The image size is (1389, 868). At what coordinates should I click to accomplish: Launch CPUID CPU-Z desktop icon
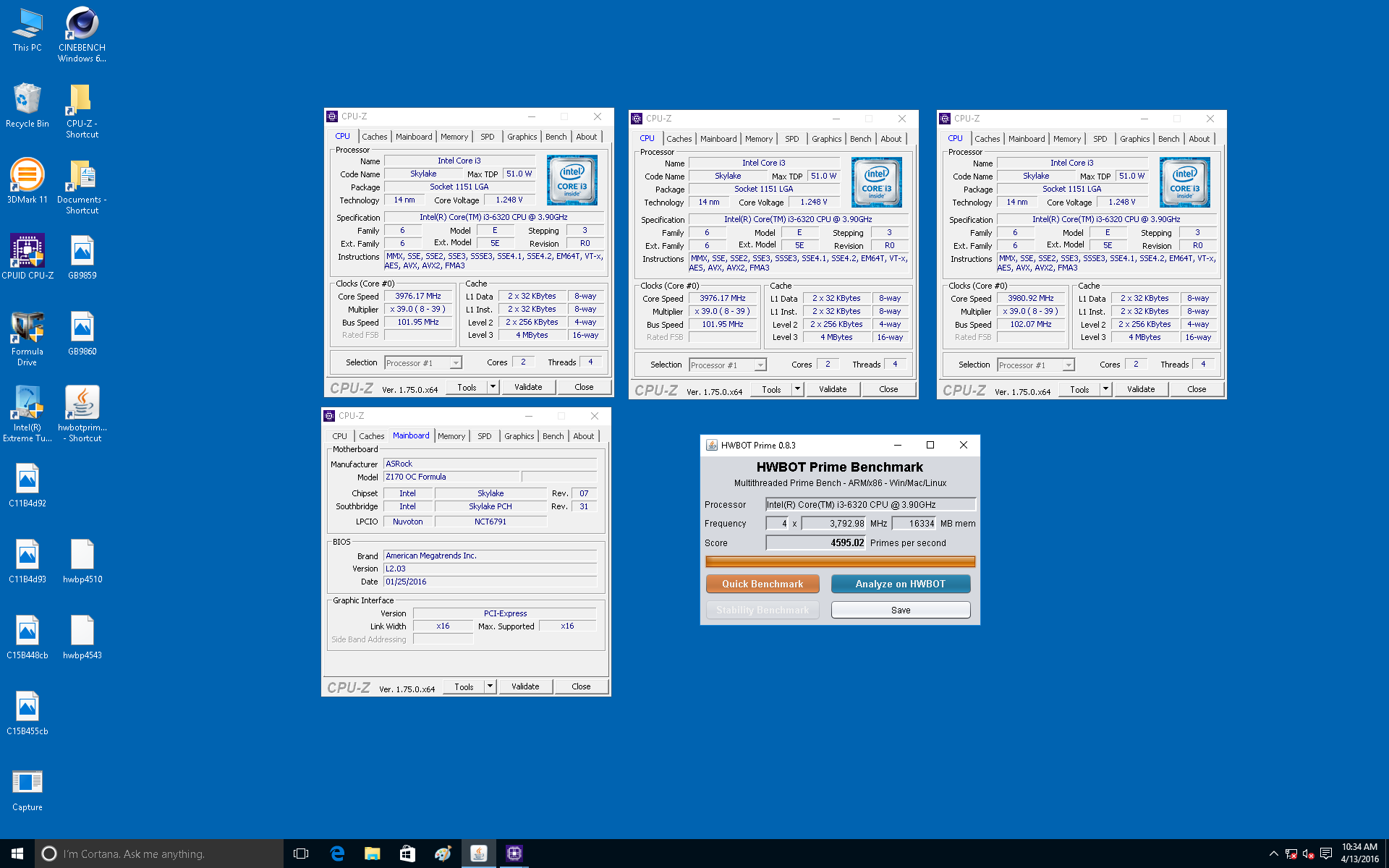[x=27, y=258]
